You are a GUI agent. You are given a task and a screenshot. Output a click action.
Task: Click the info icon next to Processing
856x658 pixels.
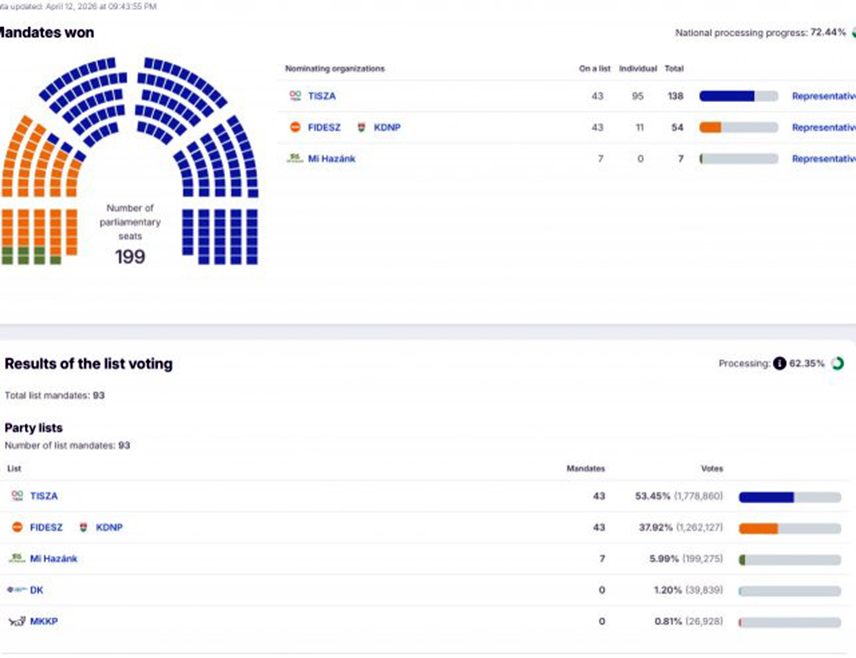tap(779, 364)
